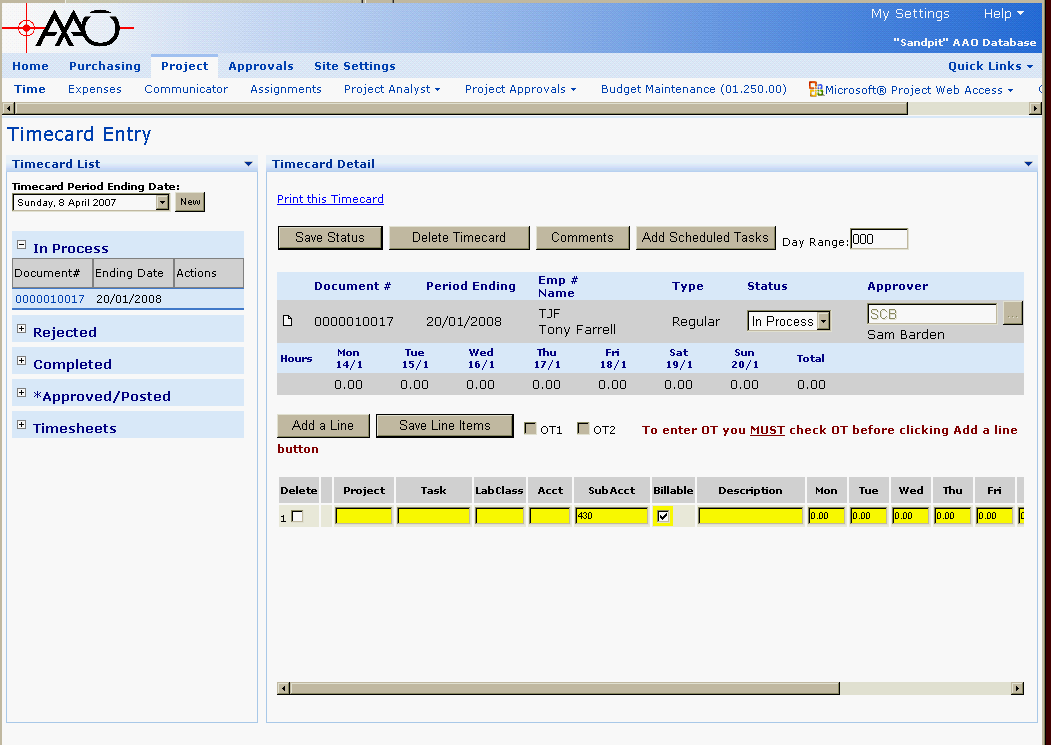
Task: Click the document icon beside 0000010017
Action: tap(288, 321)
